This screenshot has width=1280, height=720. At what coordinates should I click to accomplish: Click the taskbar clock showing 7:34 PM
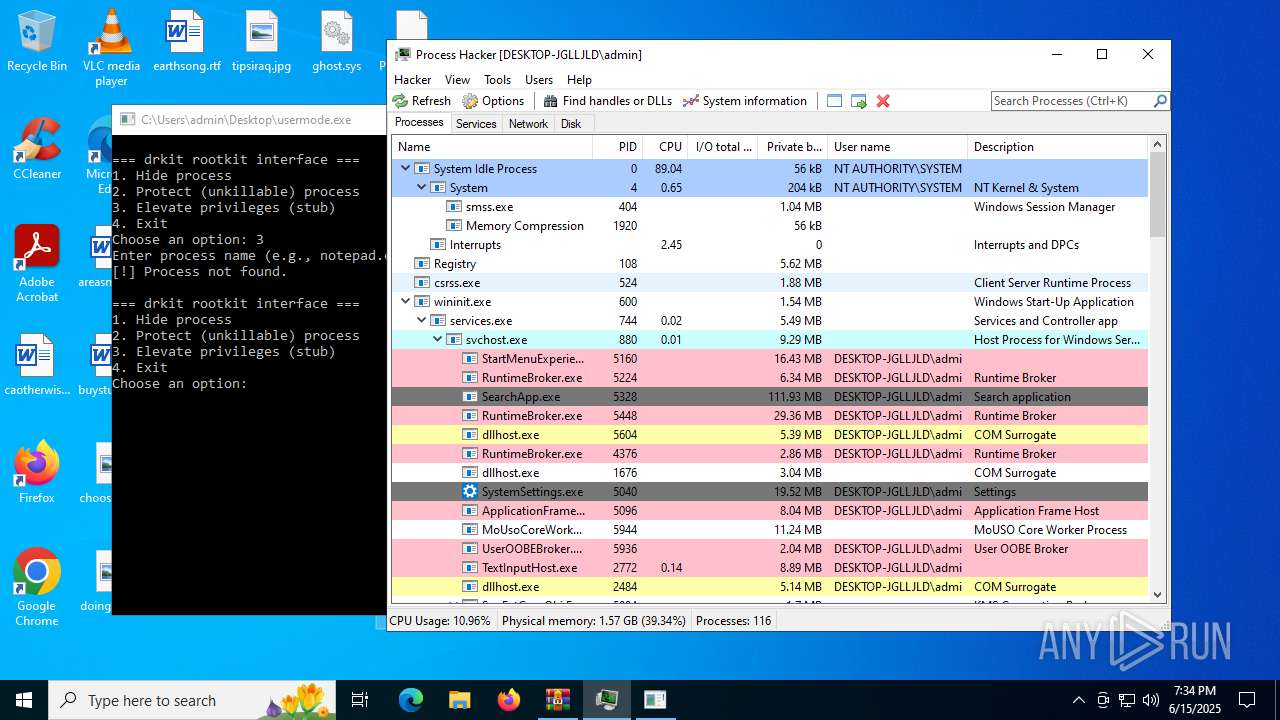[x=1194, y=700]
